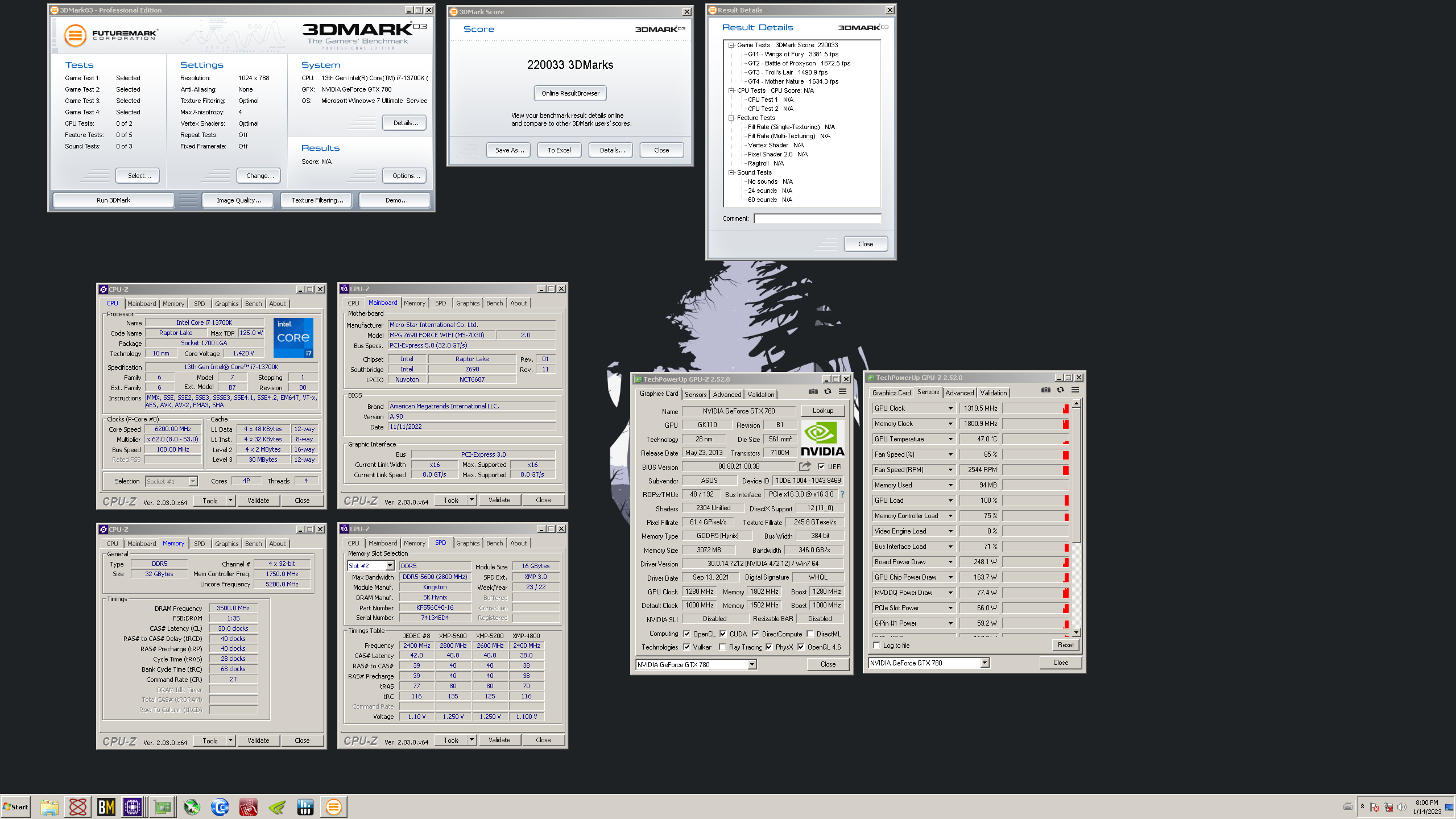Open the BM benchmark taskbar icon

coord(106,806)
